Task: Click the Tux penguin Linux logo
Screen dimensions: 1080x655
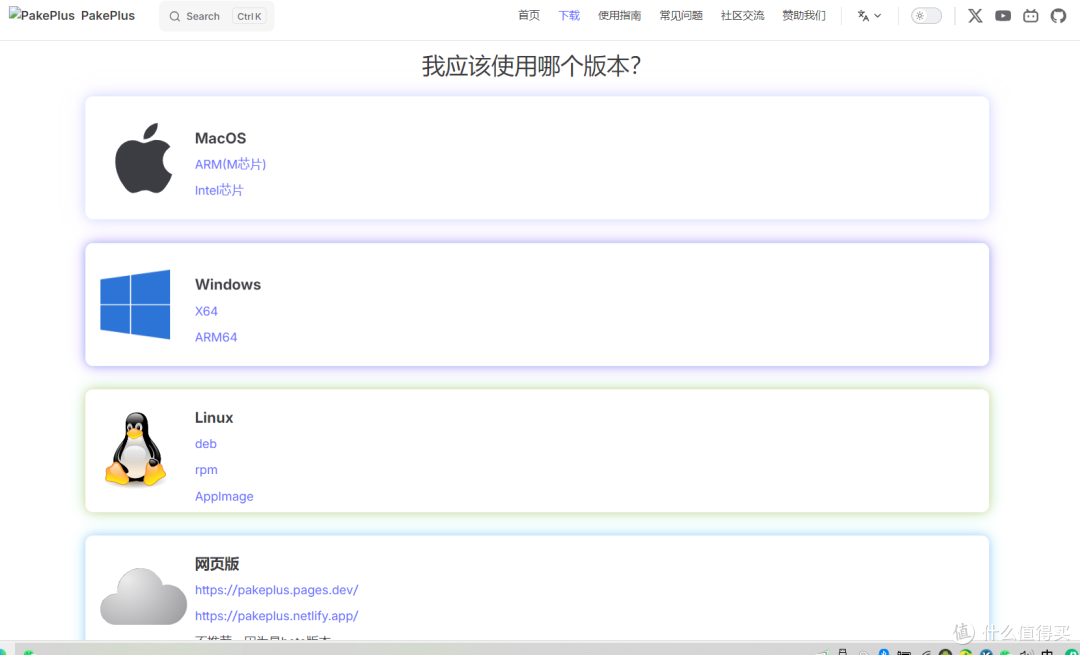Action: pos(136,448)
